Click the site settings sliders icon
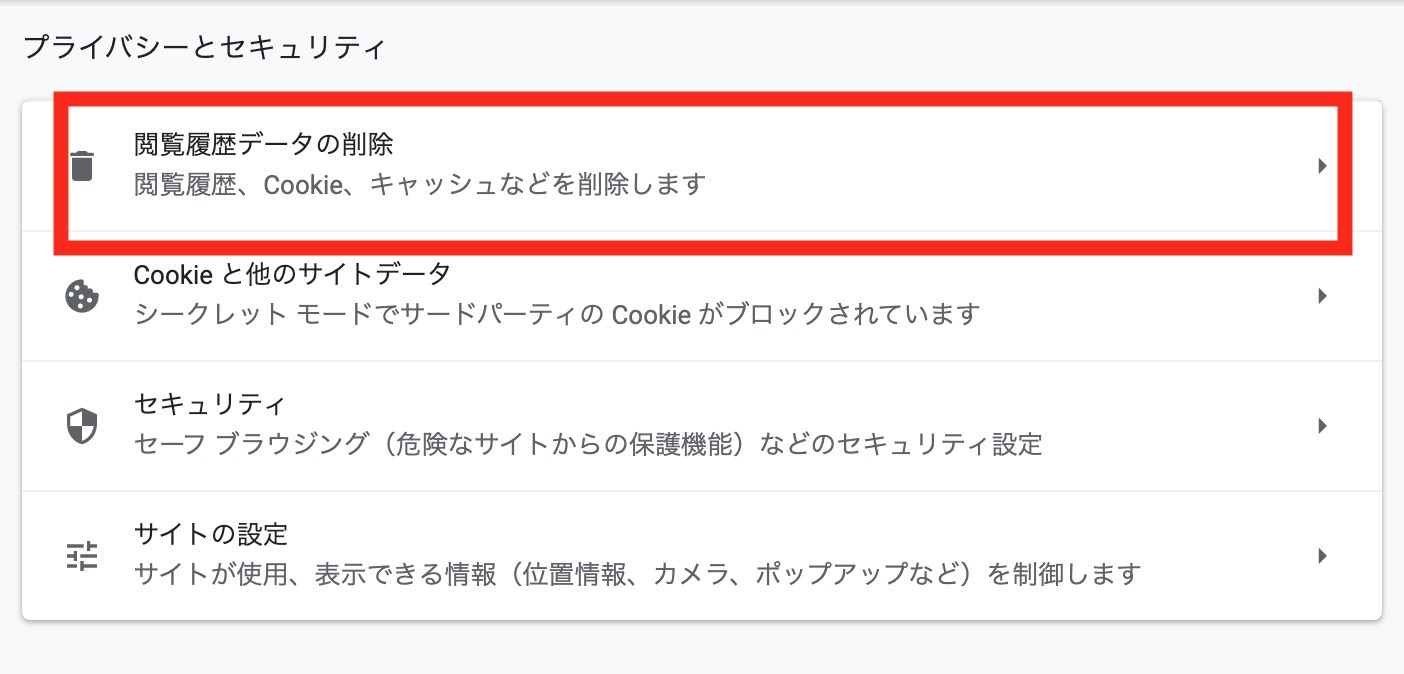 tap(82, 556)
